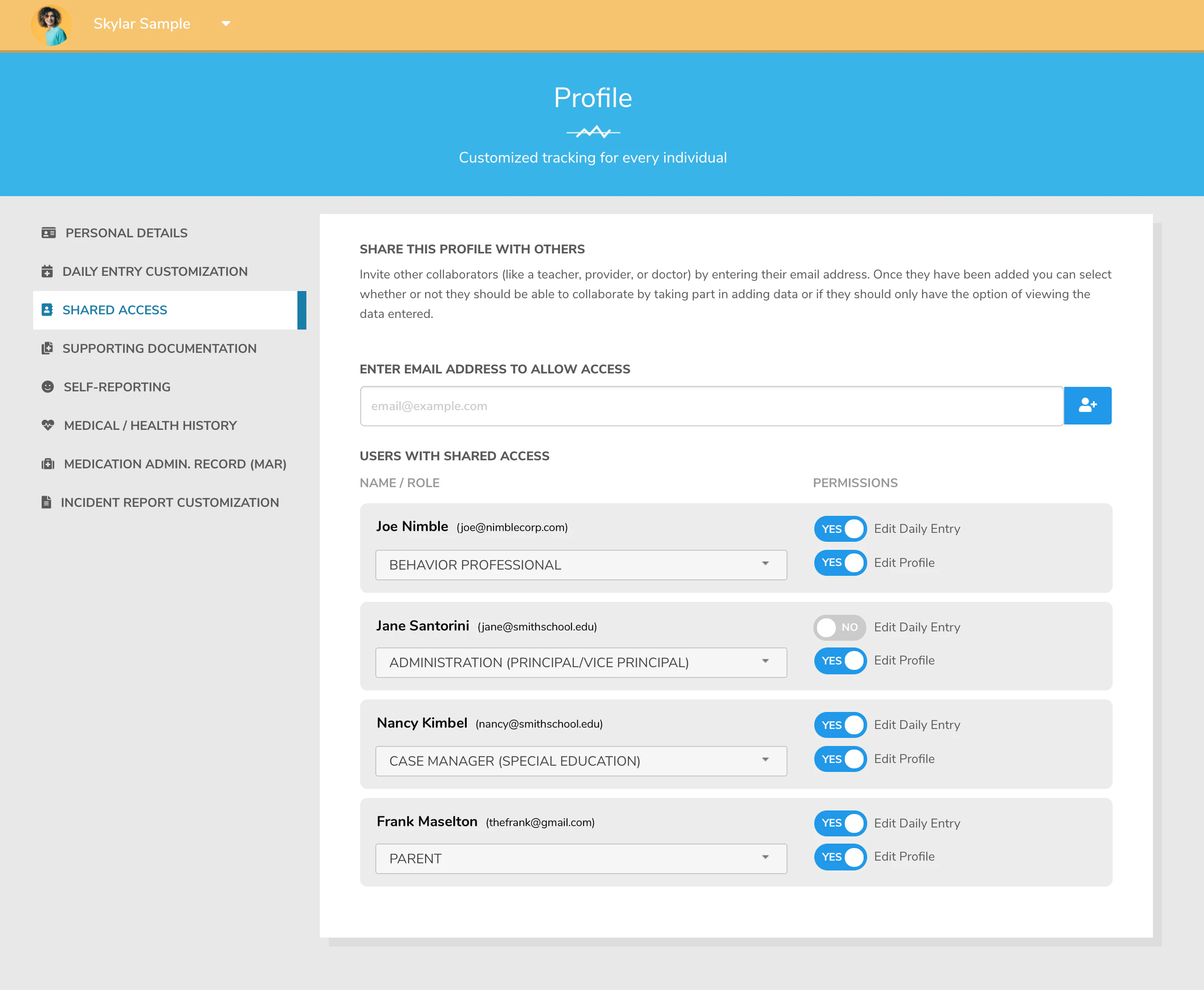
Task: Click the Personal Details card icon
Action: pyautogui.click(x=48, y=233)
